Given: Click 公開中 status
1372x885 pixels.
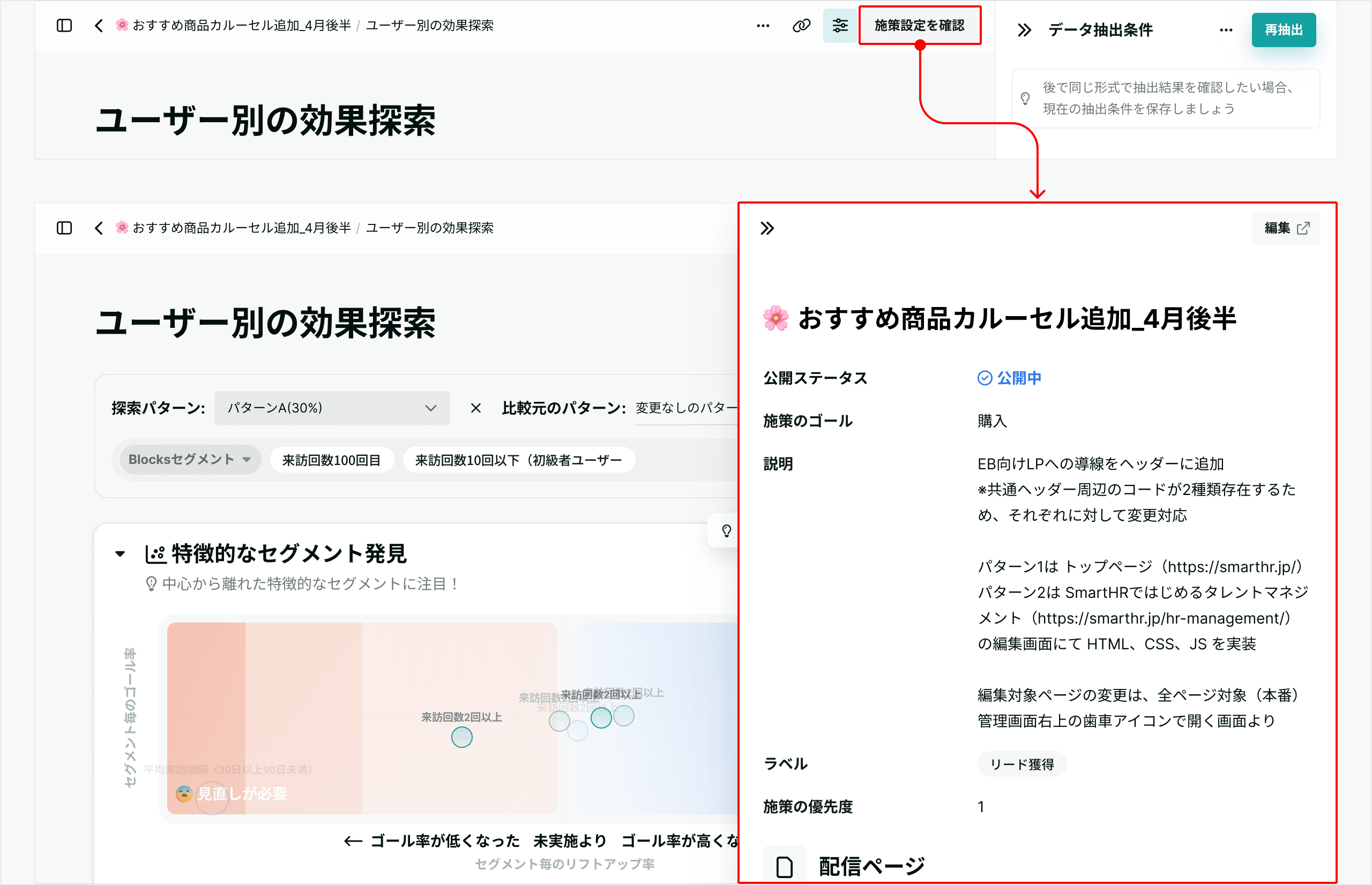Looking at the screenshot, I should (1009, 378).
